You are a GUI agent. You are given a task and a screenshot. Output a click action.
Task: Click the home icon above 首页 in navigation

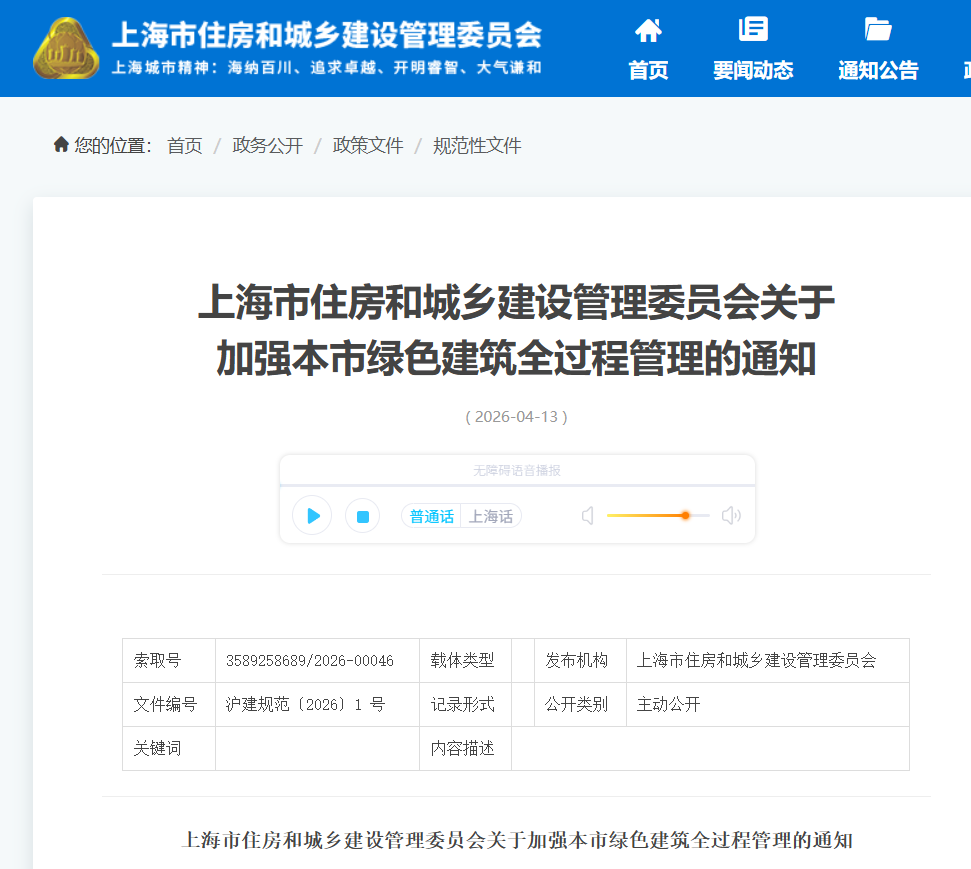click(647, 31)
